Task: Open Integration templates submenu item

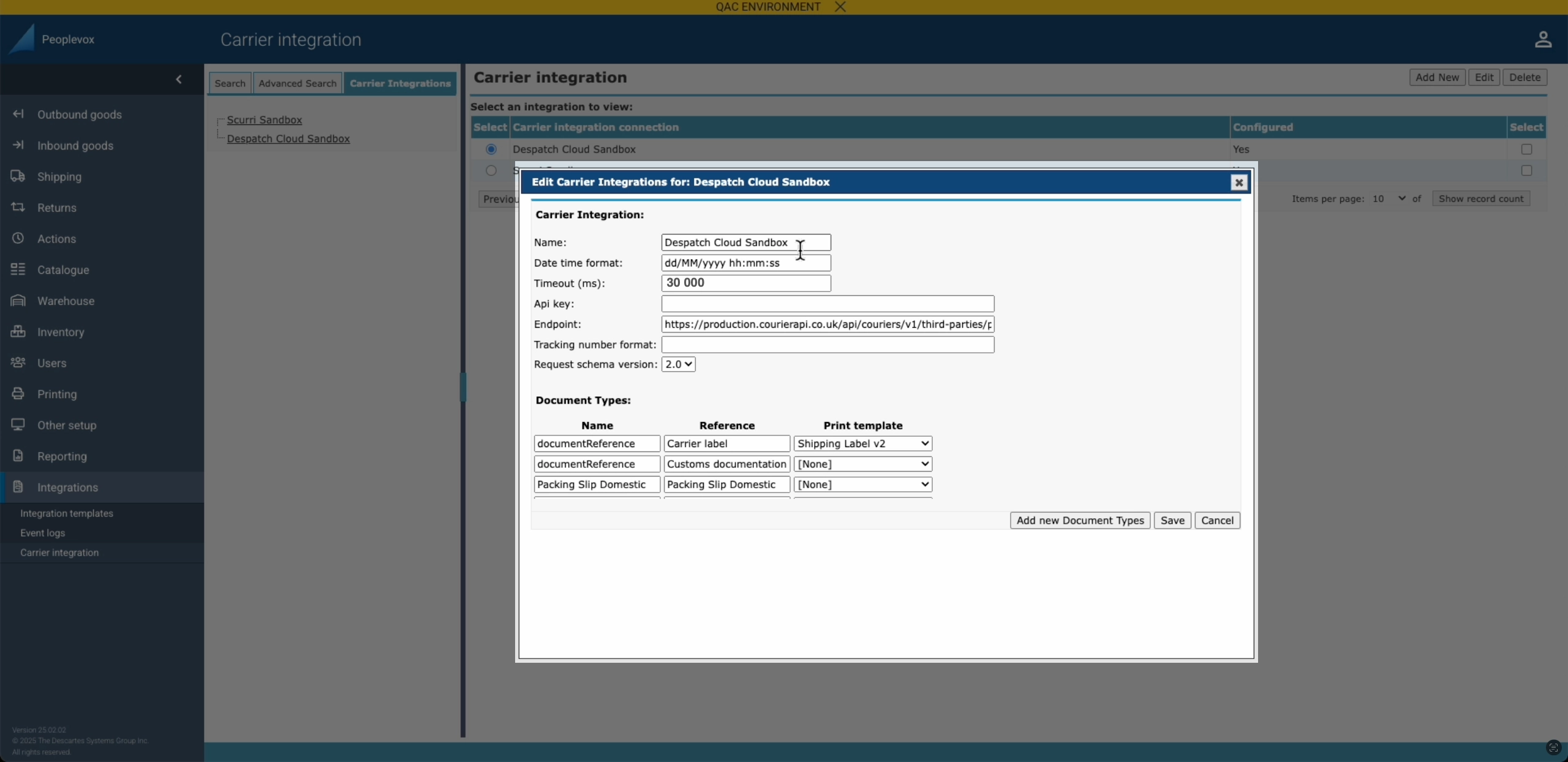Action: pyautogui.click(x=66, y=513)
